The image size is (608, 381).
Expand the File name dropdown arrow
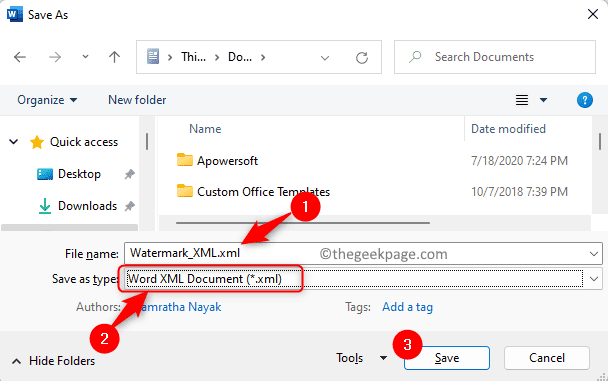(x=594, y=254)
